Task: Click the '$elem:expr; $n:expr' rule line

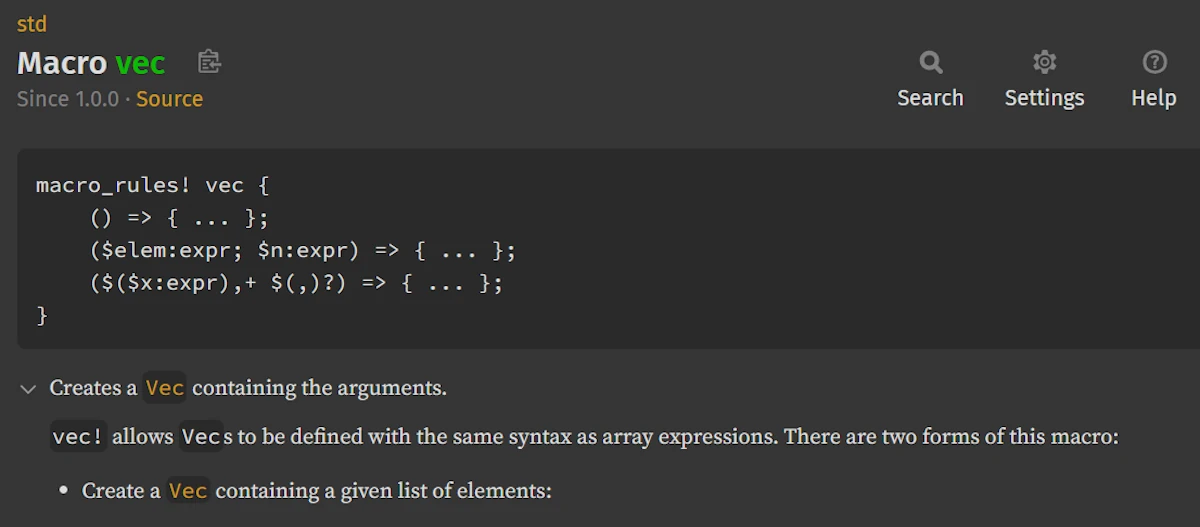Action: [302, 250]
